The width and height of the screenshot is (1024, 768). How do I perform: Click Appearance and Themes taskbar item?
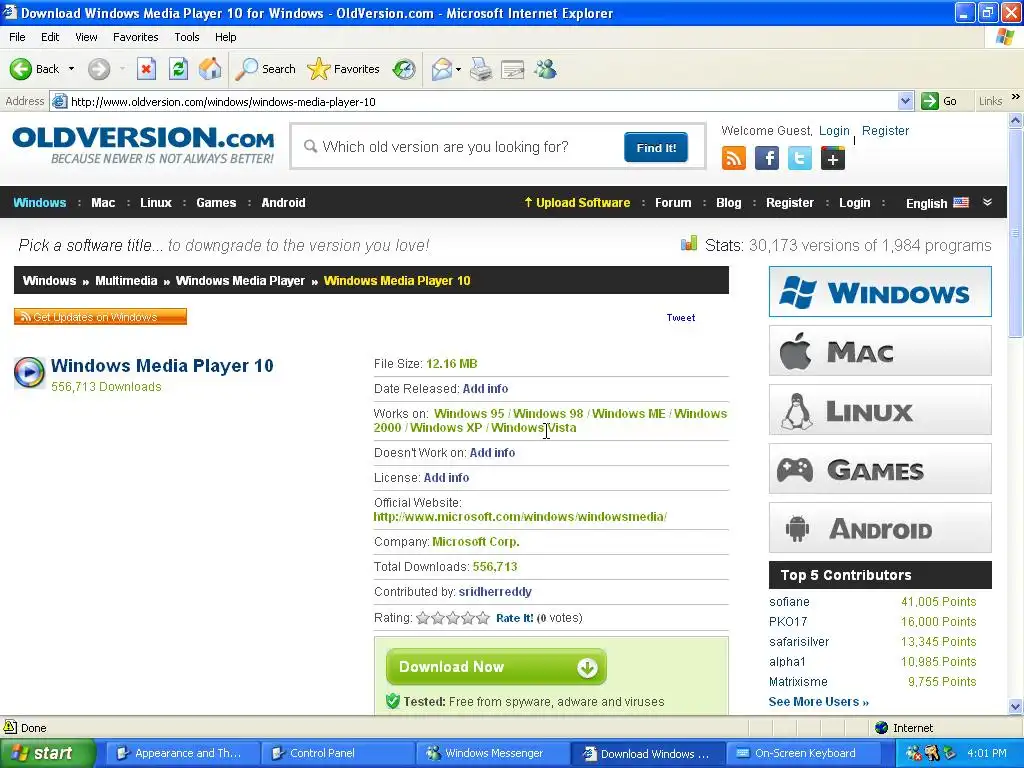point(182,753)
